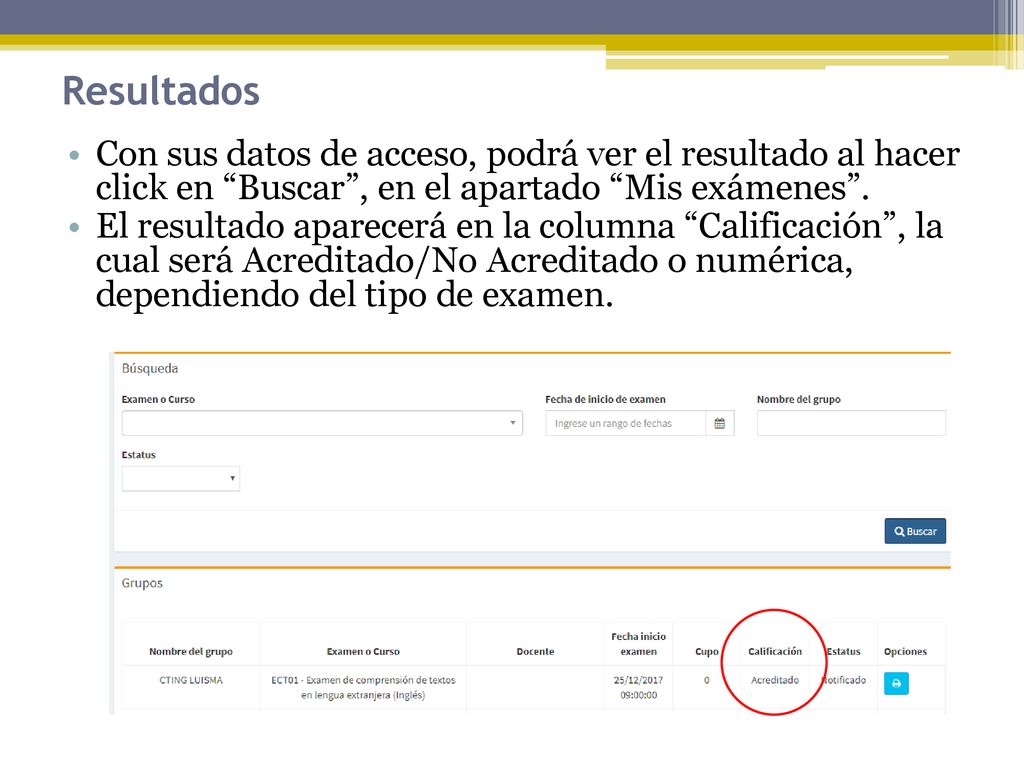Screen dimensions: 1024x768
Task: Click the Cupo value 0 cell
Action: pos(707,680)
